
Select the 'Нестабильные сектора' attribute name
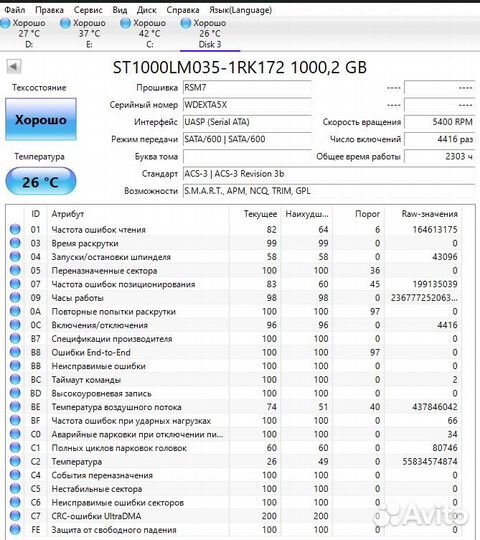[x=97, y=489]
